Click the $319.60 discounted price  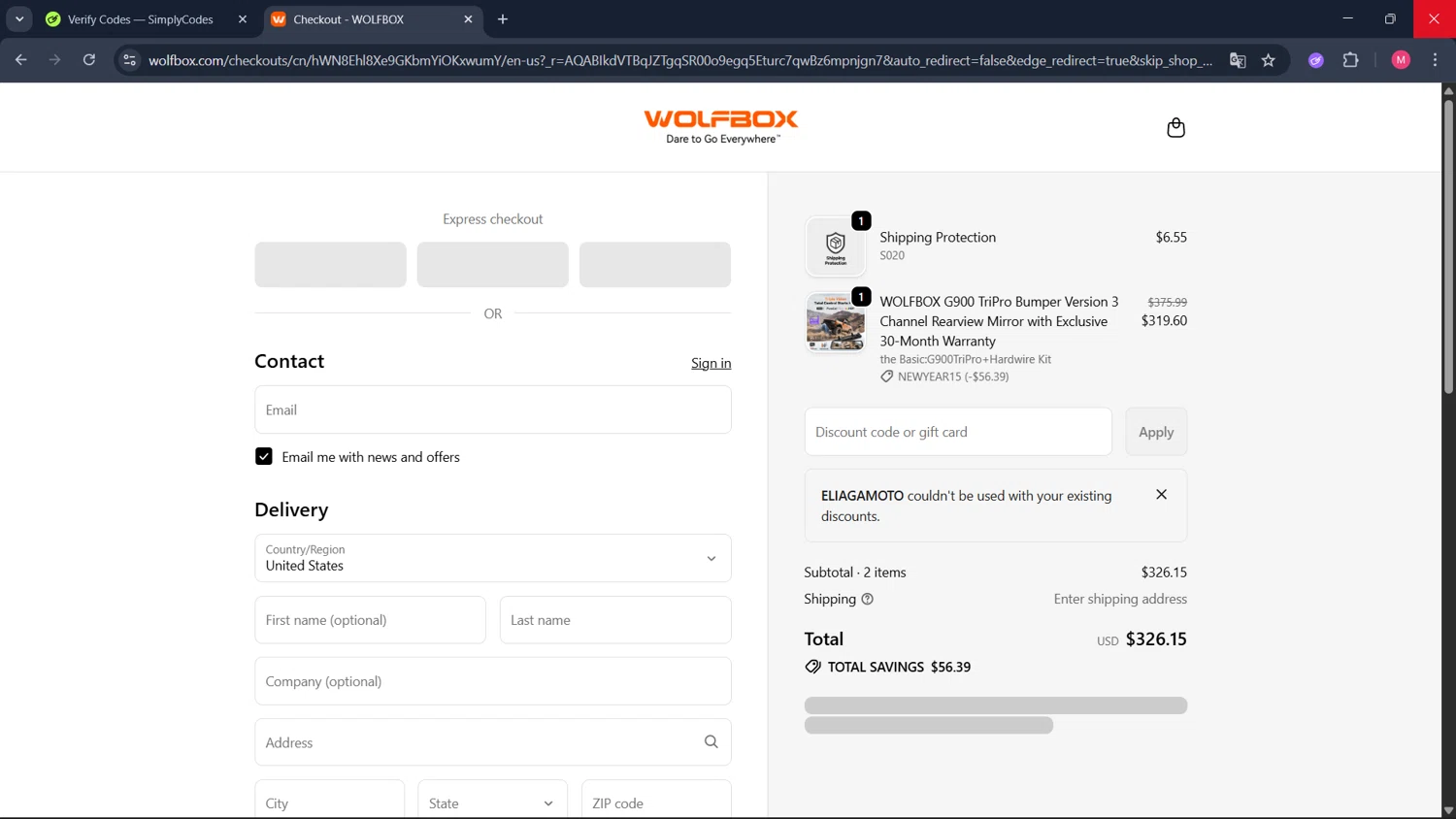[x=1164, y=321]
